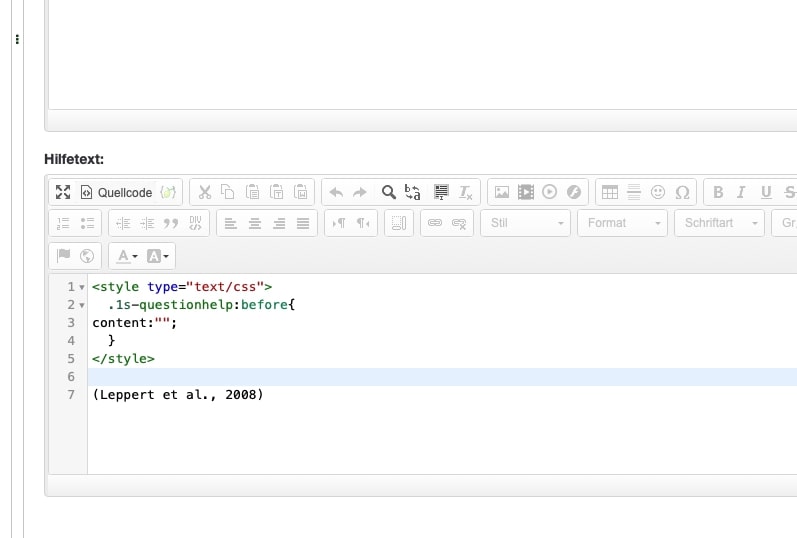This screenshot has width=797, height=538.
Task: Insert horizontal line from toolbar
Action: (x=633, y=192)
